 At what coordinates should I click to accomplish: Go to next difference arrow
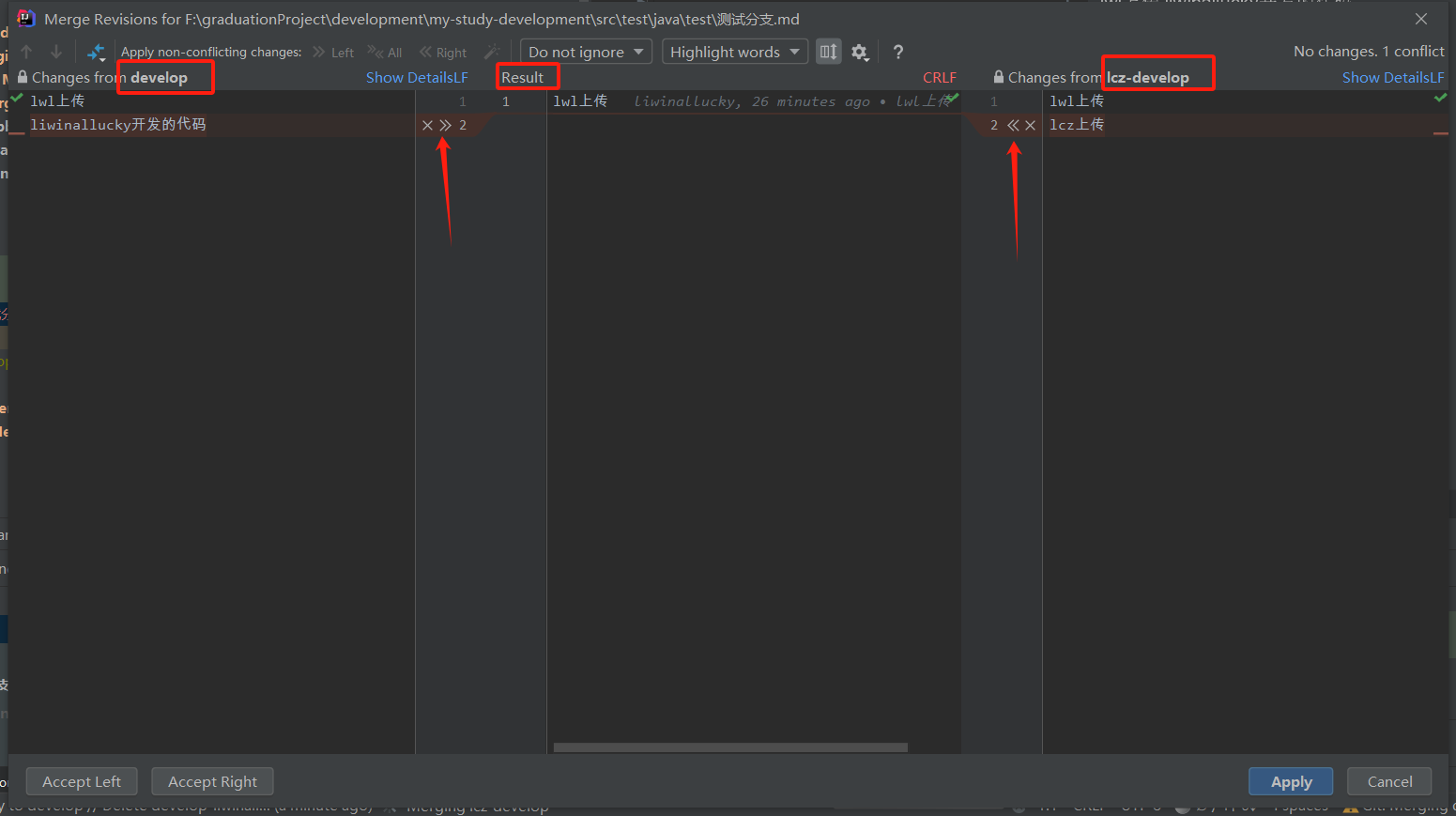pyautogui.click(x=56, y=52)
